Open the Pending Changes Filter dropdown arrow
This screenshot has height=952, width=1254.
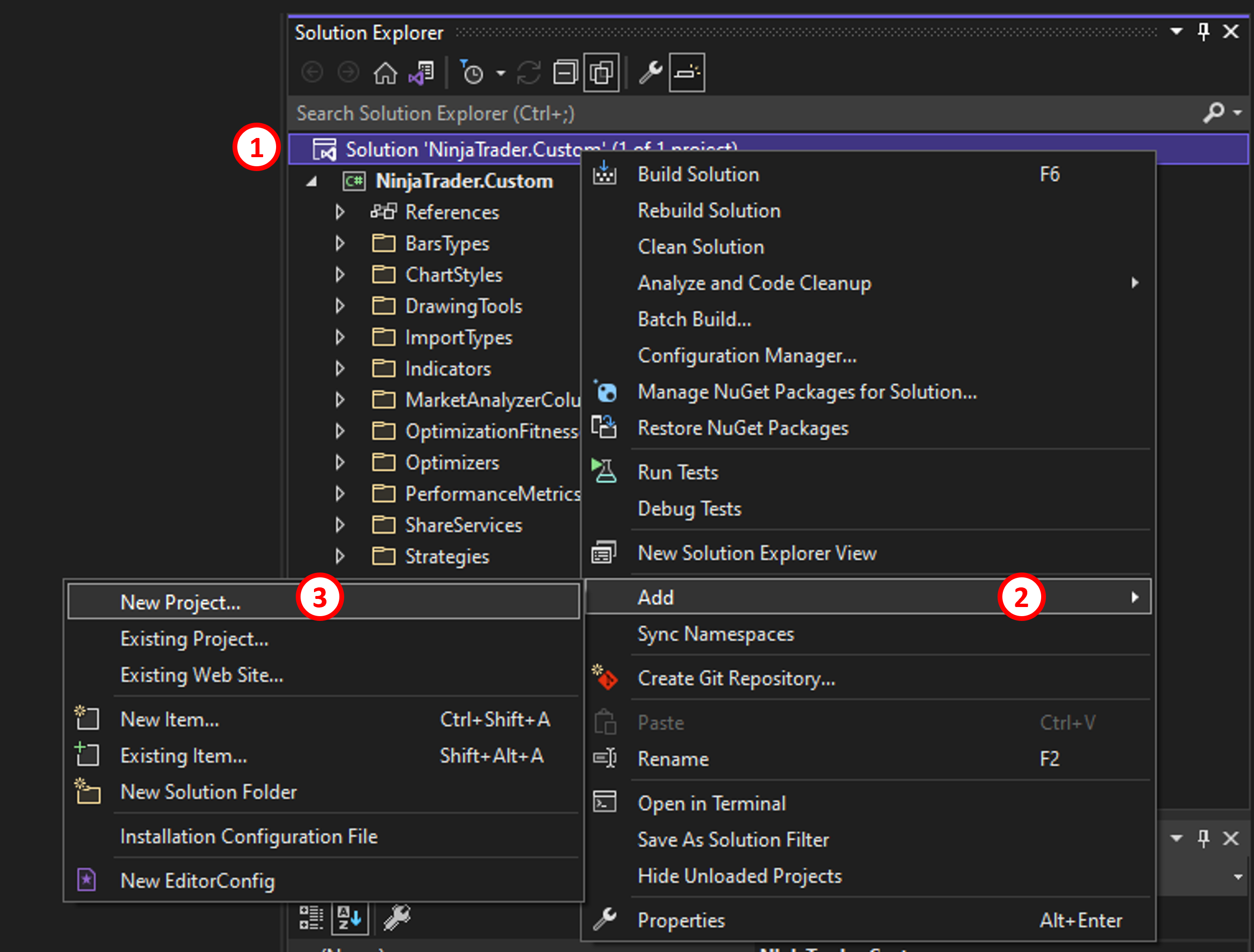point(500,73)
